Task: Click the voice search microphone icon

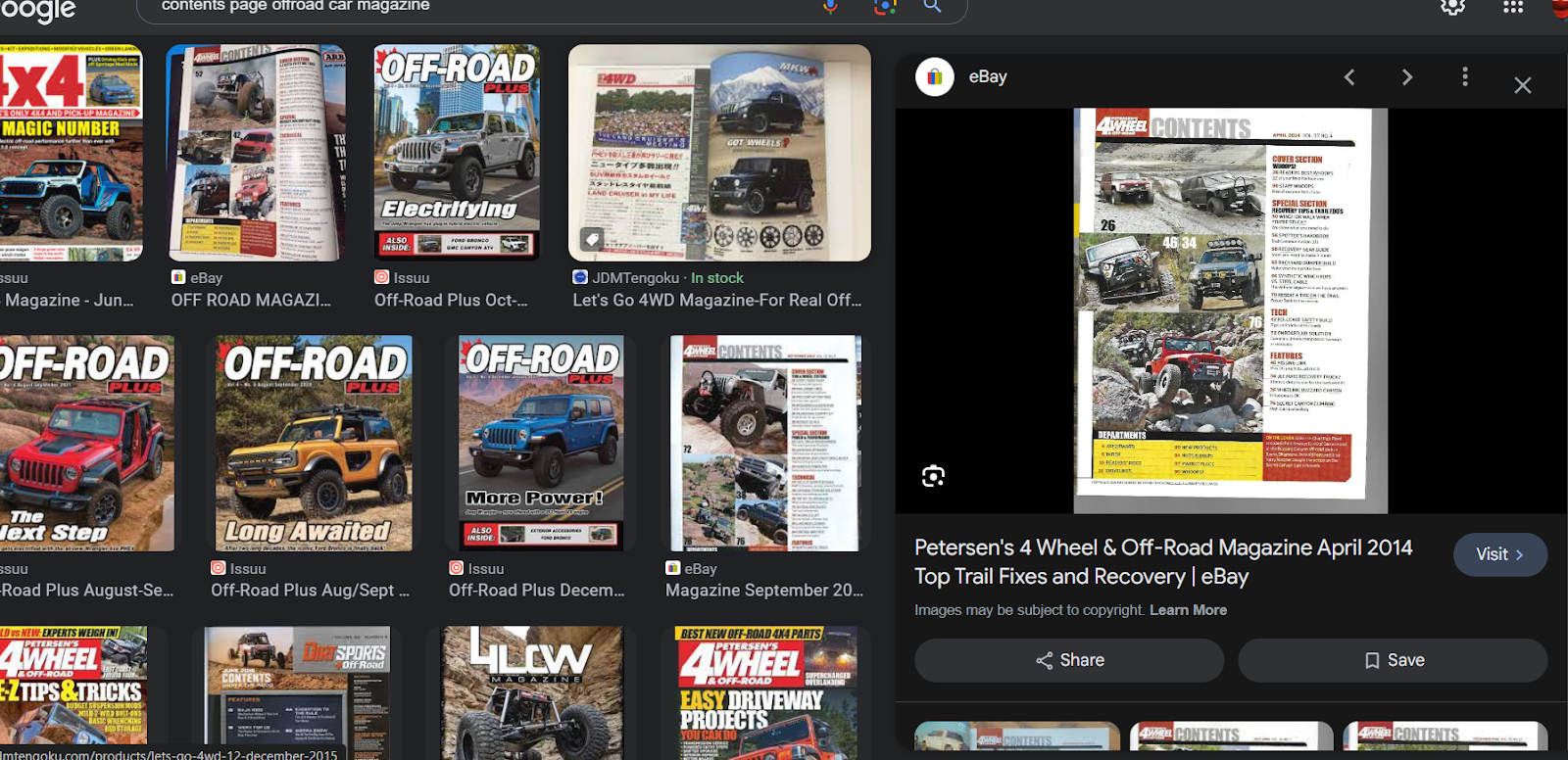Action: [830, 6]
